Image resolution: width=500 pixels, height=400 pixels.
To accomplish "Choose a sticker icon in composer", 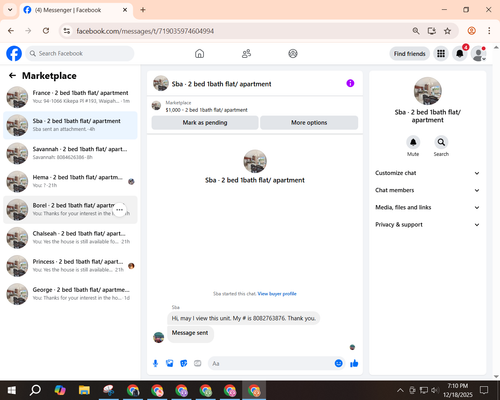I will [184, 363].
